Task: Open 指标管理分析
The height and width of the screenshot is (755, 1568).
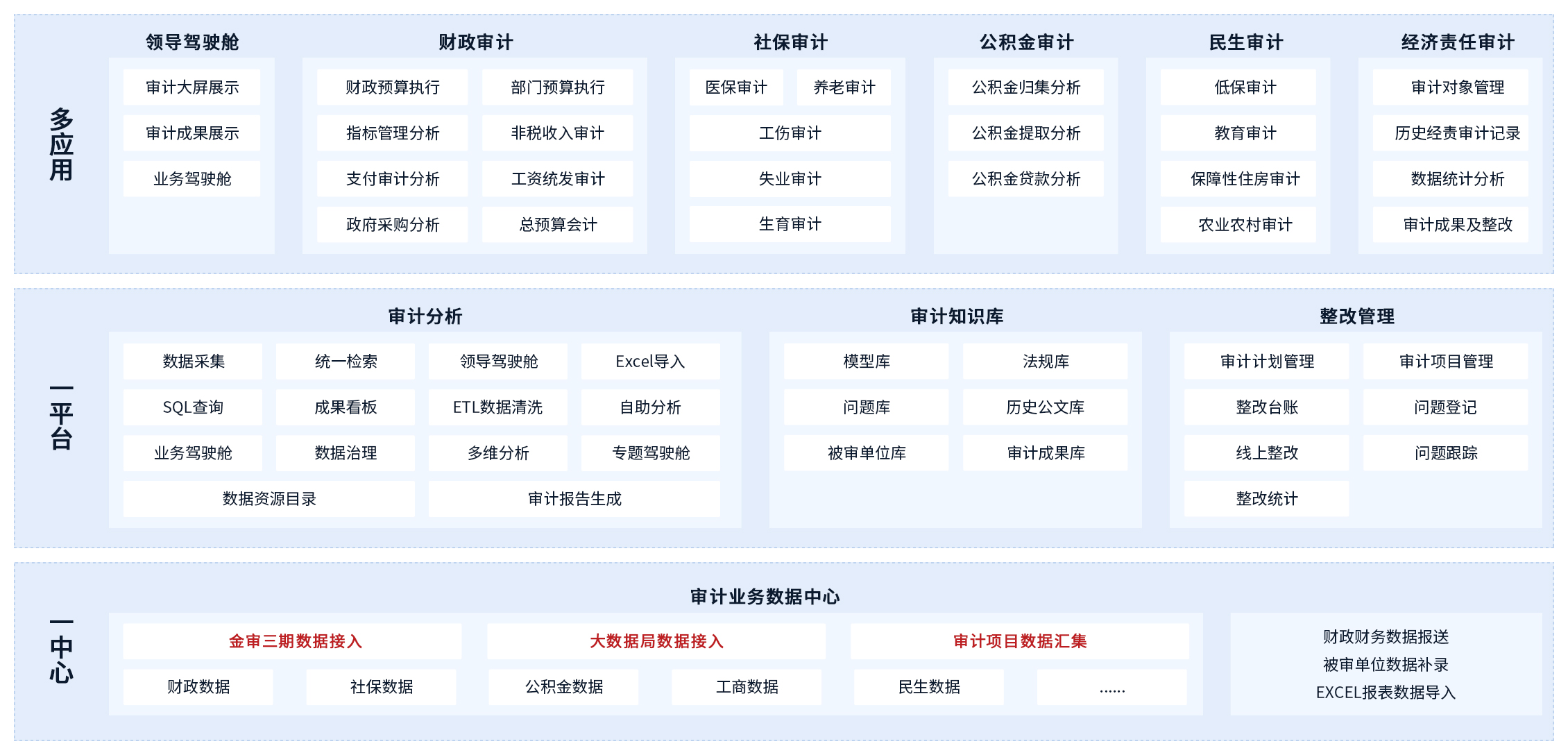Action: point(392,133)
